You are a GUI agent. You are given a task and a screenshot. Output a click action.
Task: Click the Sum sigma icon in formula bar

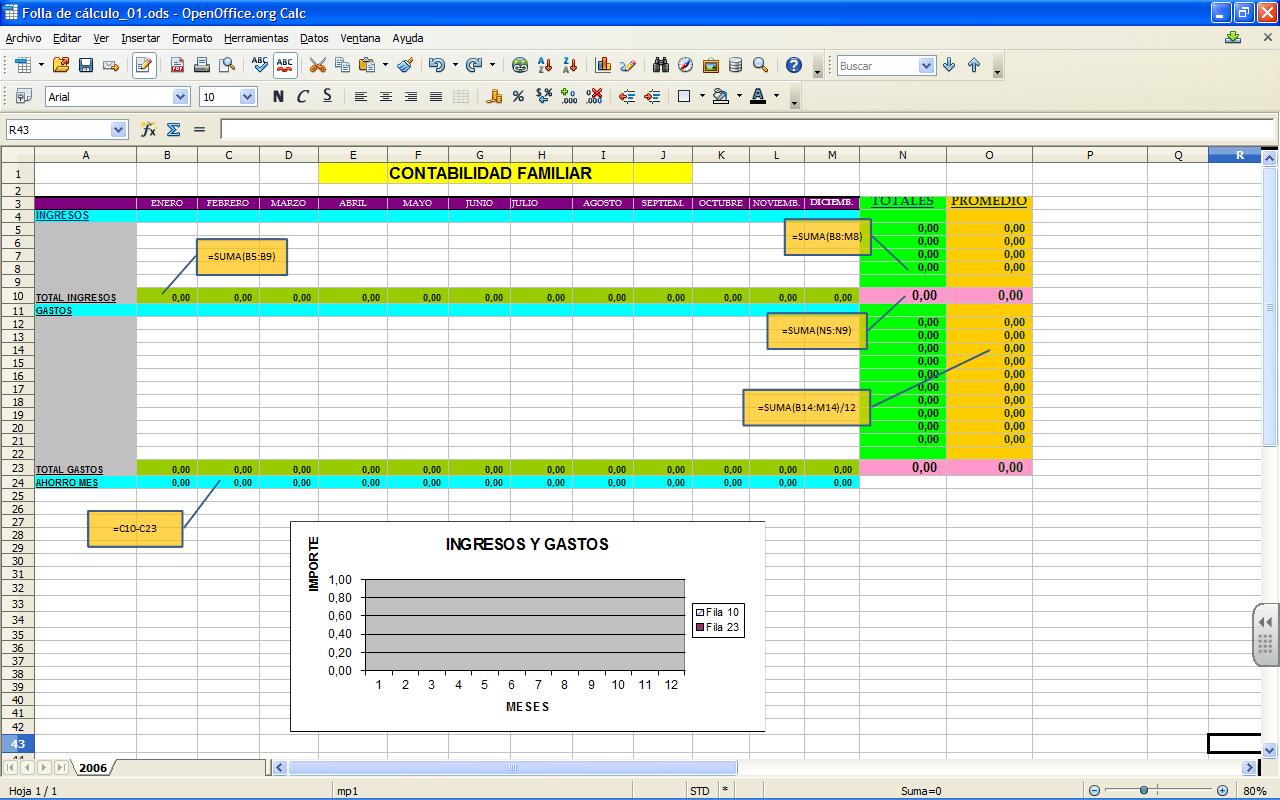click(x=173, y=130)
